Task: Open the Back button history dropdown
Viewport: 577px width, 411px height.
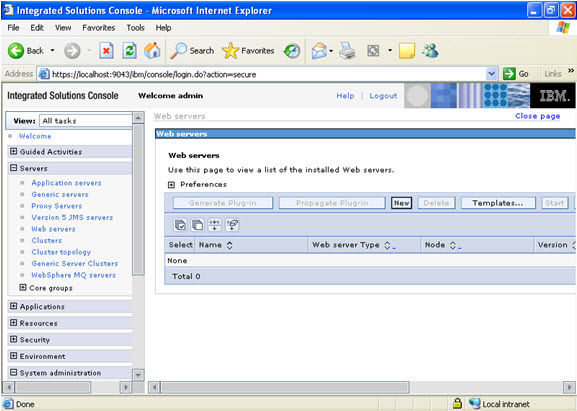Action: click(x=52, y=50)
